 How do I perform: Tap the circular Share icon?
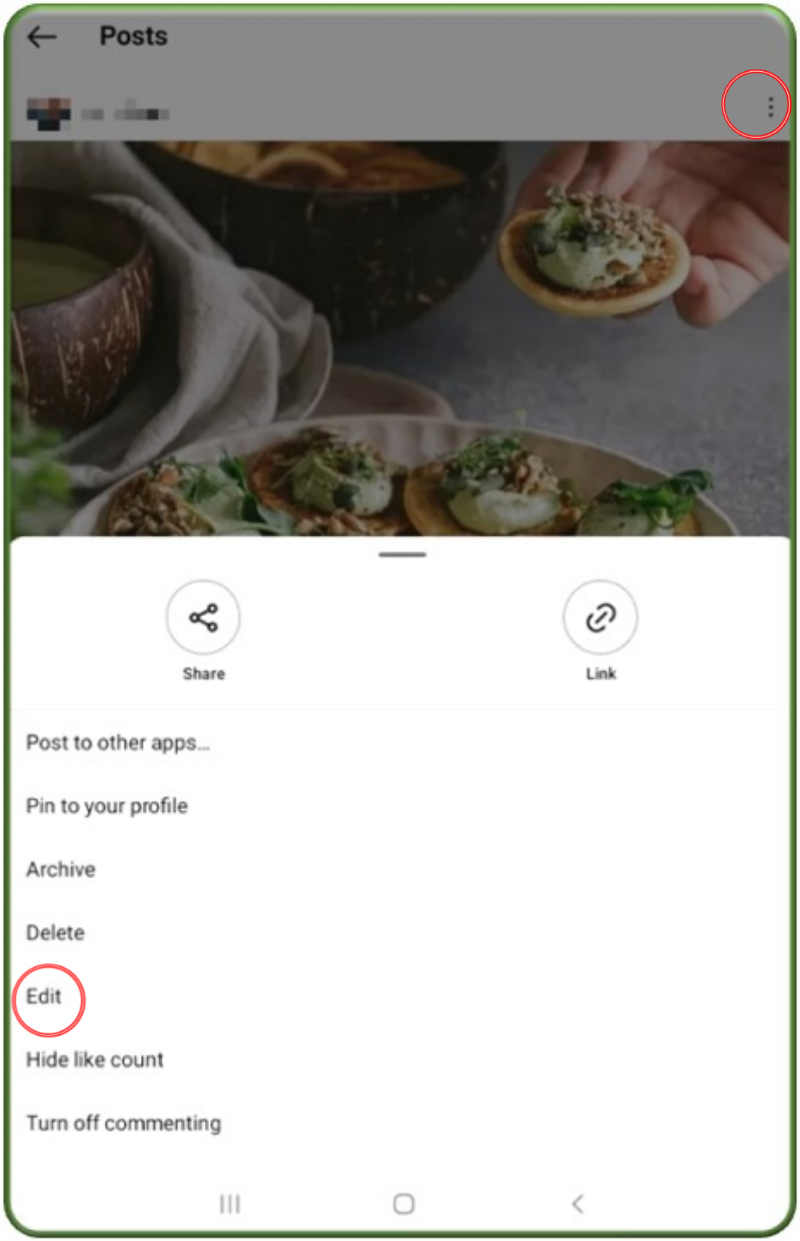[203, 618]
